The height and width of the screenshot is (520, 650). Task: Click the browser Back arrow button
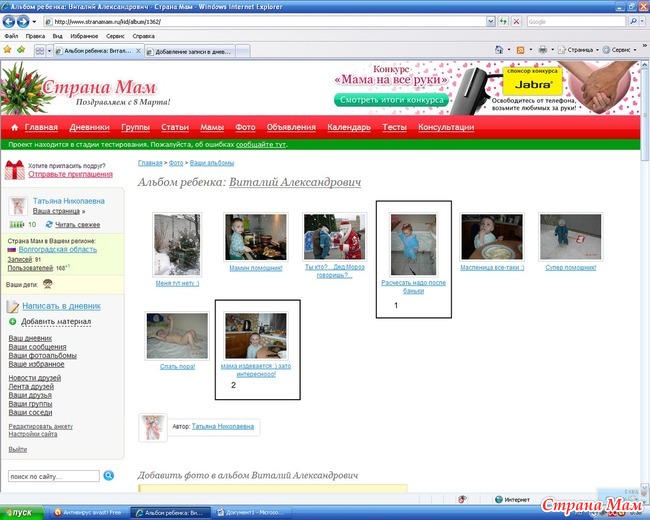click(x=11, y=21)
